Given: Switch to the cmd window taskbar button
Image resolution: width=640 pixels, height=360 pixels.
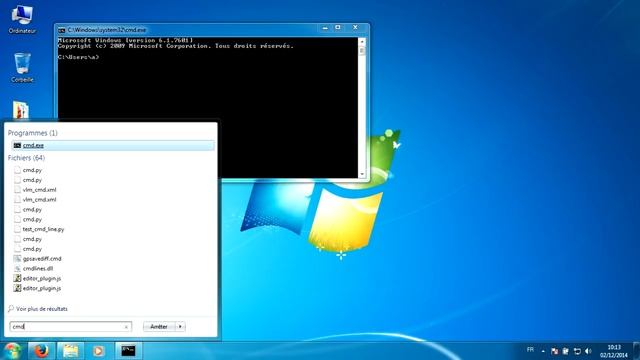Looking at the screenshot, I should (128, 351).
